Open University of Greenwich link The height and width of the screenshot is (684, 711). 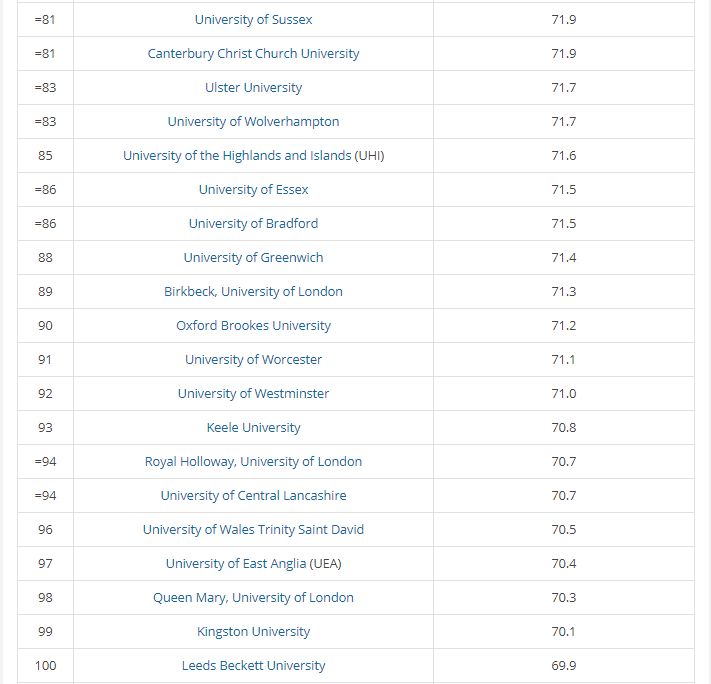[253, 258]
